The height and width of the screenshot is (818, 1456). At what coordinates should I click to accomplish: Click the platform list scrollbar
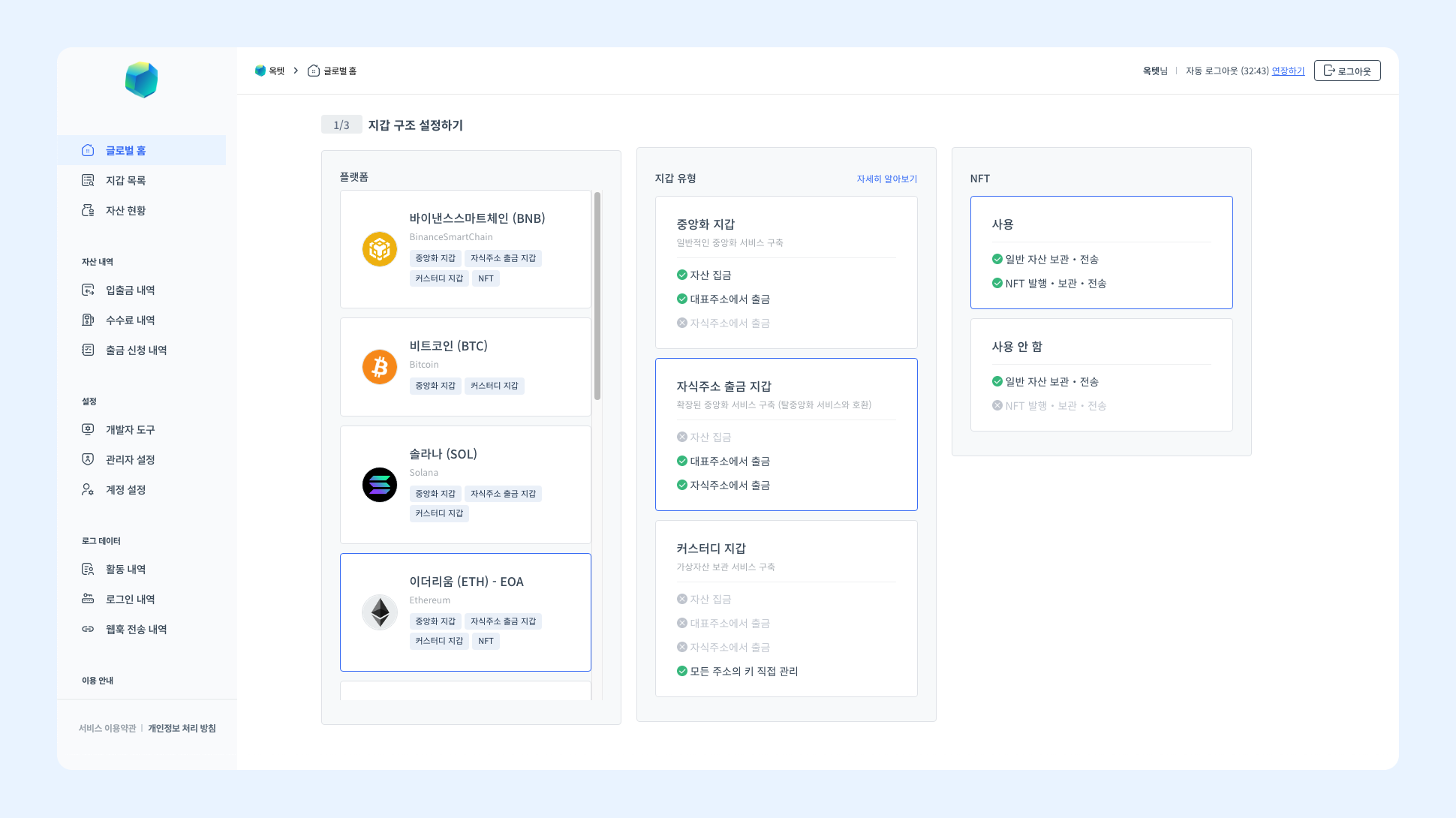[x=597, y=296]
